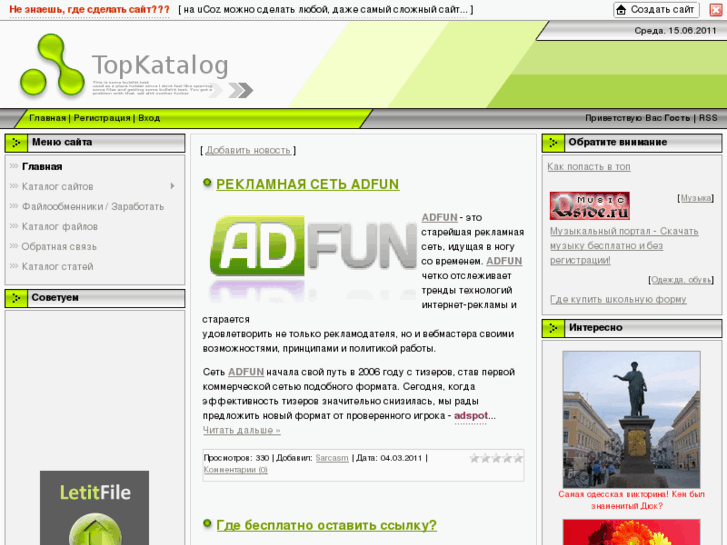The height and width of the screenshot is (545, 727).
Task: Open Каталог файлов in site menu
Action: [x=59, y=226]
